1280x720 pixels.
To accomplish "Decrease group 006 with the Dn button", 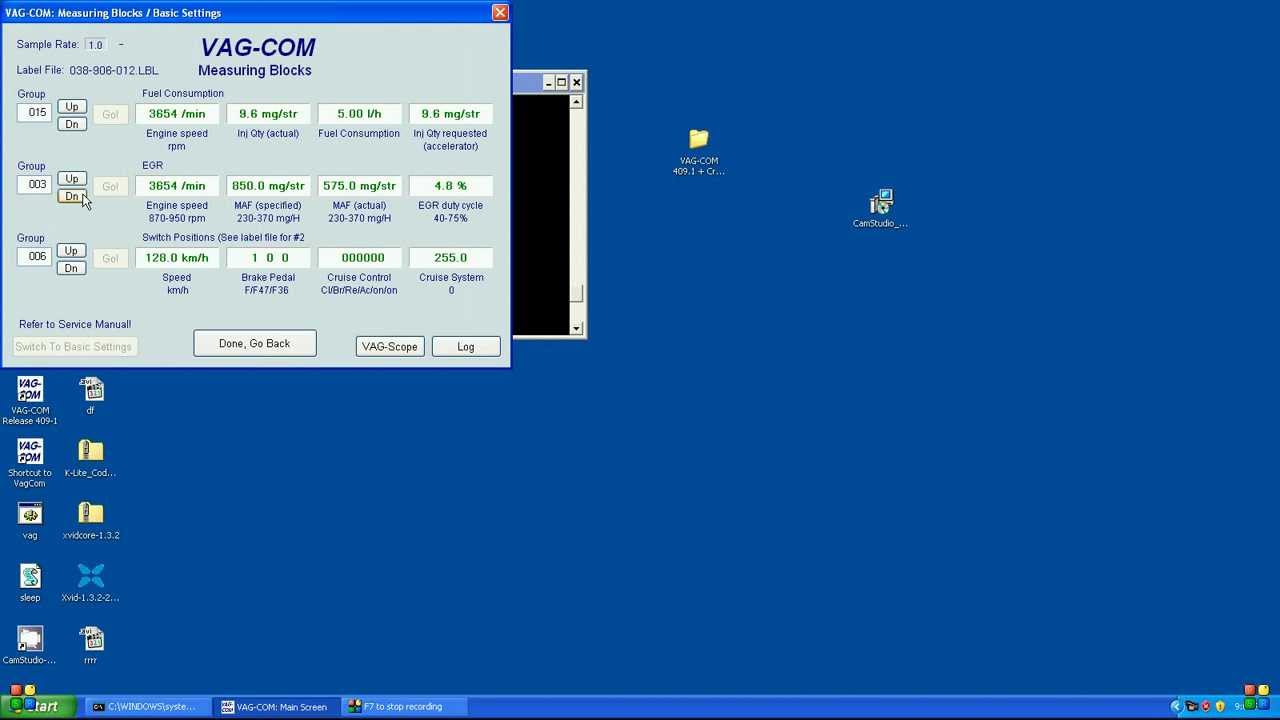I will (71, 268).
